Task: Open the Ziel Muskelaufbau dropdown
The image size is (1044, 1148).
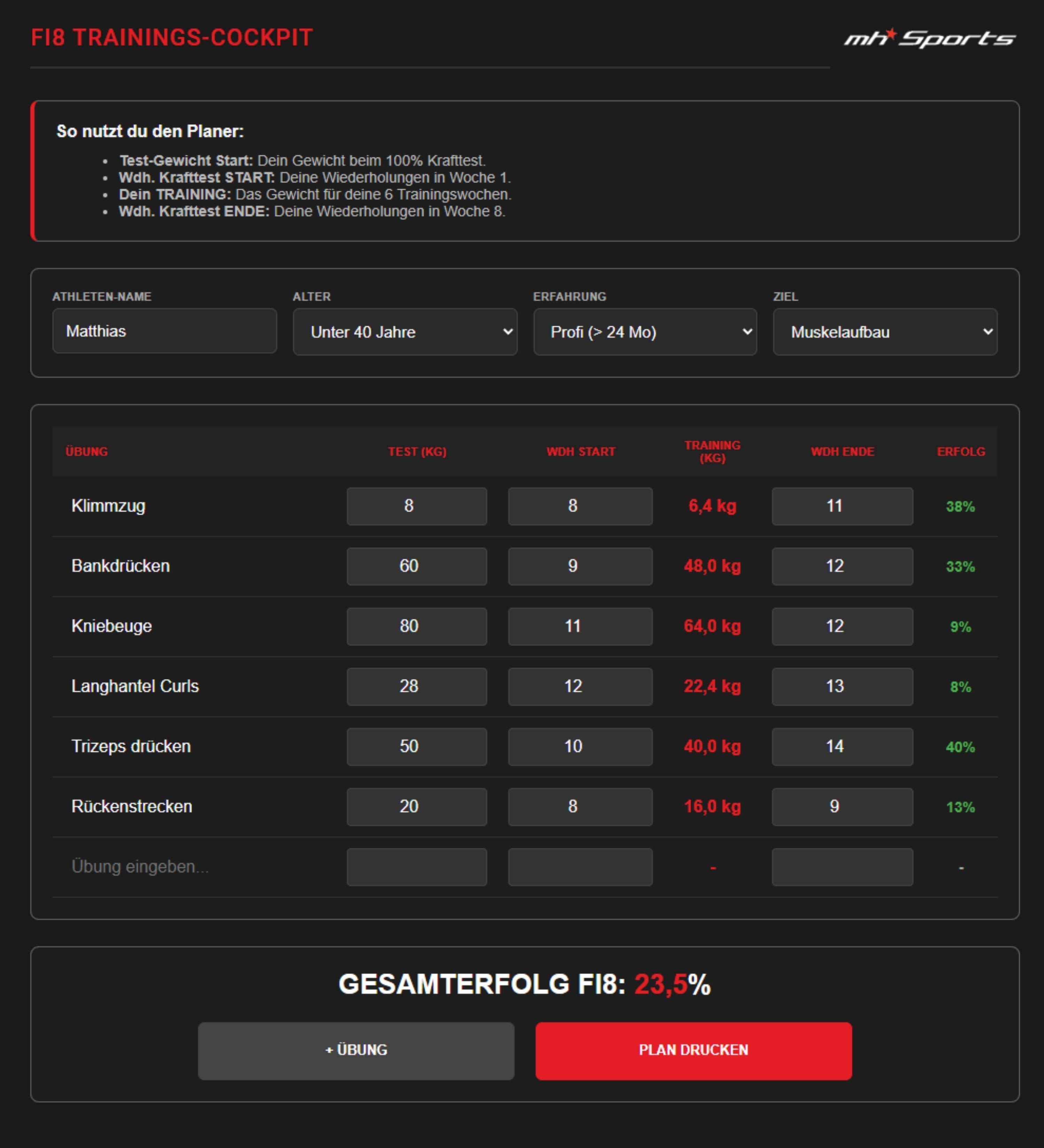Action: [885, 332]
